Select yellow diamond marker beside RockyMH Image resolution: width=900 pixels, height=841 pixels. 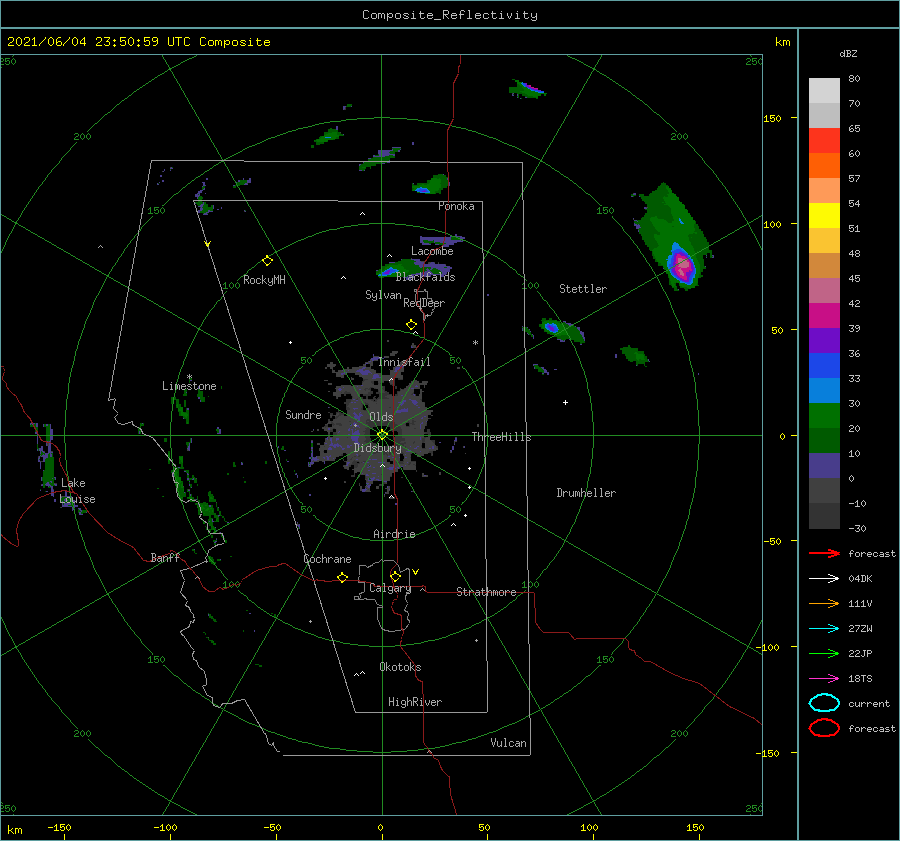pyautogui.click(x=267, y=261)
